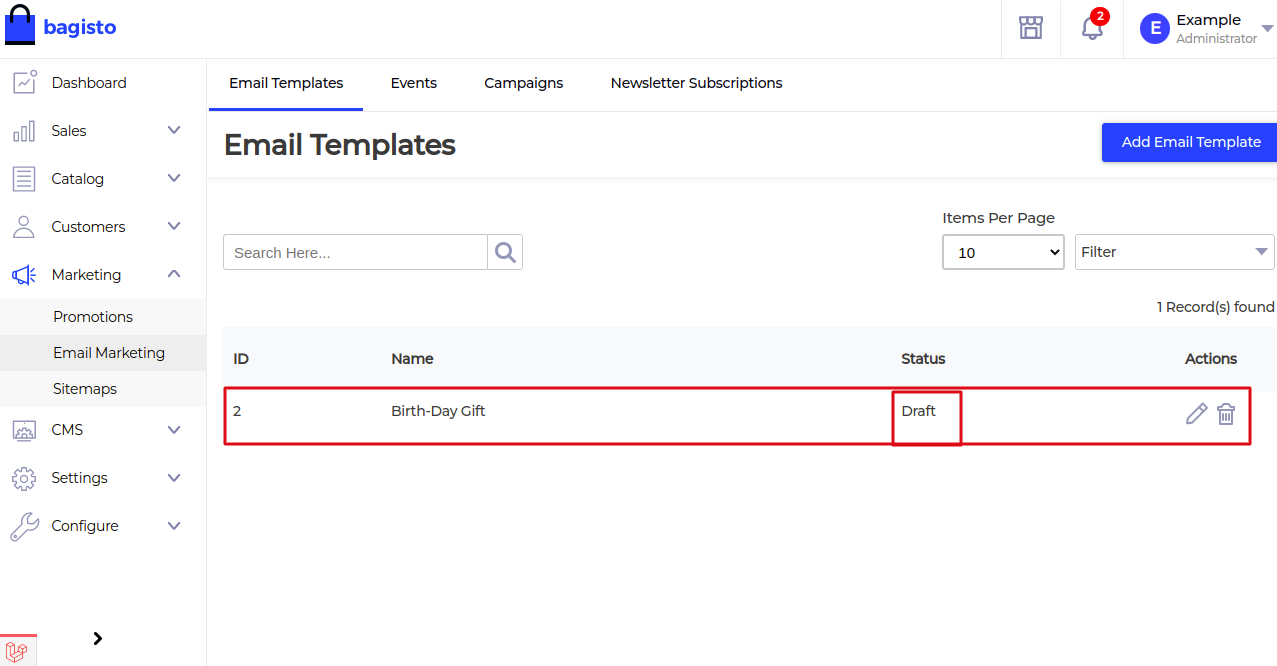Open the notifications bell

1090,28
